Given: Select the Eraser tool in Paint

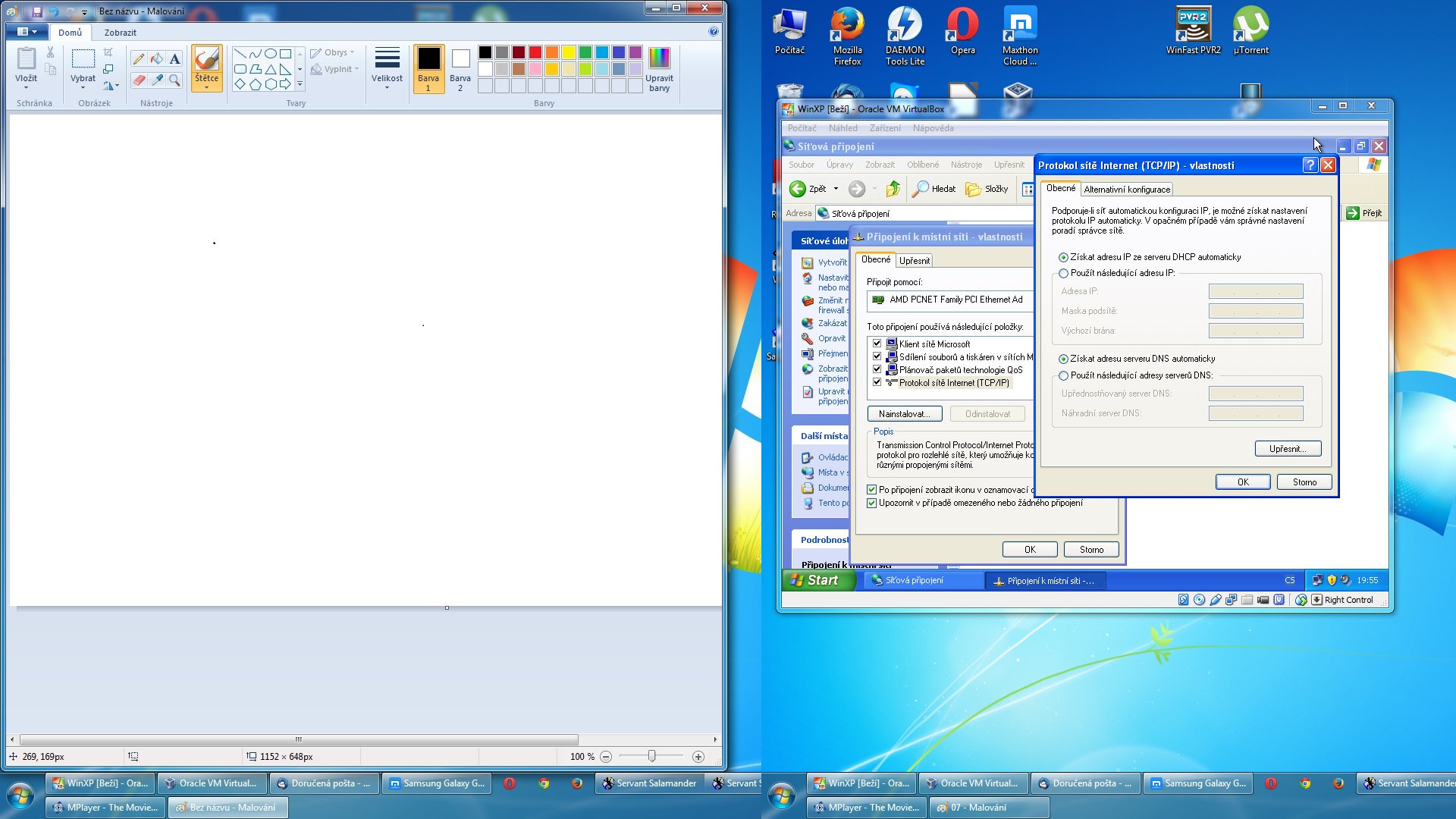Looking at the screenshot, I should tap(138, 80).
